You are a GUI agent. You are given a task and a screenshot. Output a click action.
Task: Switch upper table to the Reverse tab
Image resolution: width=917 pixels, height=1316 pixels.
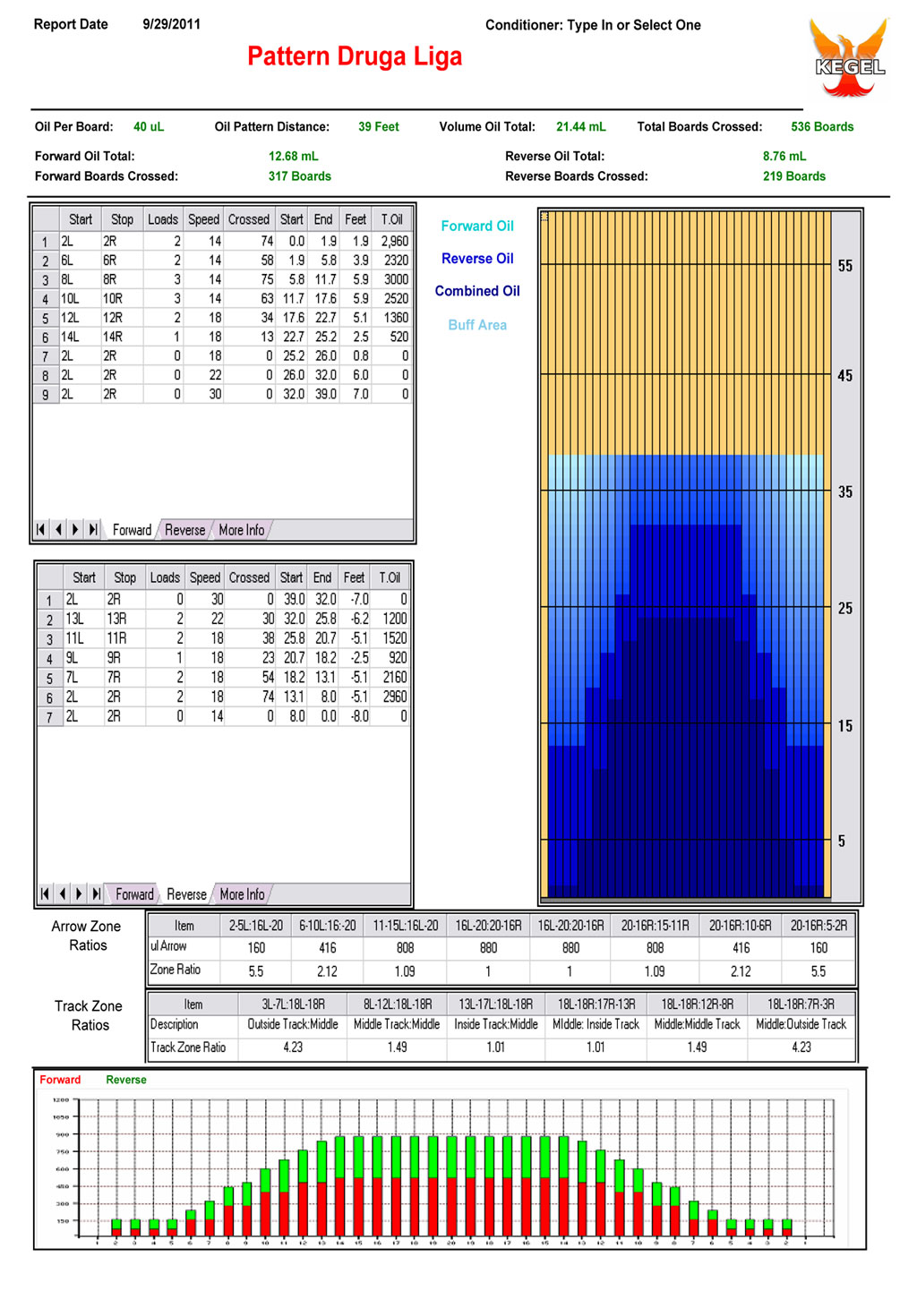184,530
